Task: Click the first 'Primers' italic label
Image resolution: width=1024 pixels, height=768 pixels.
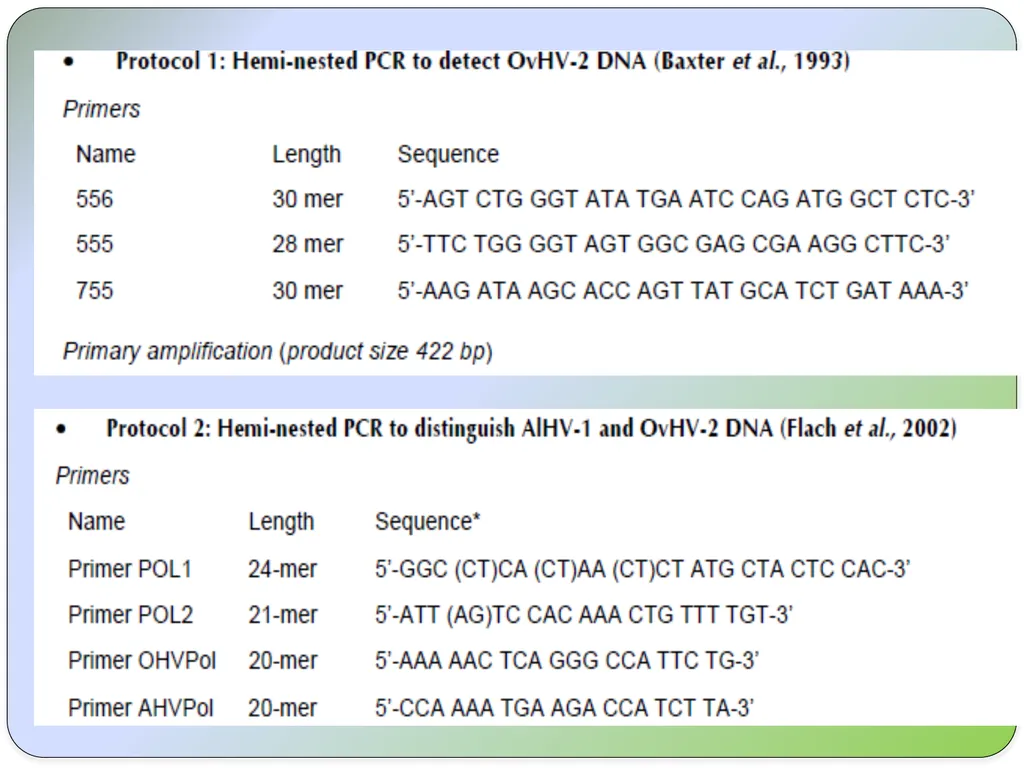Action: pyautogui.click(x=101, y=109)
